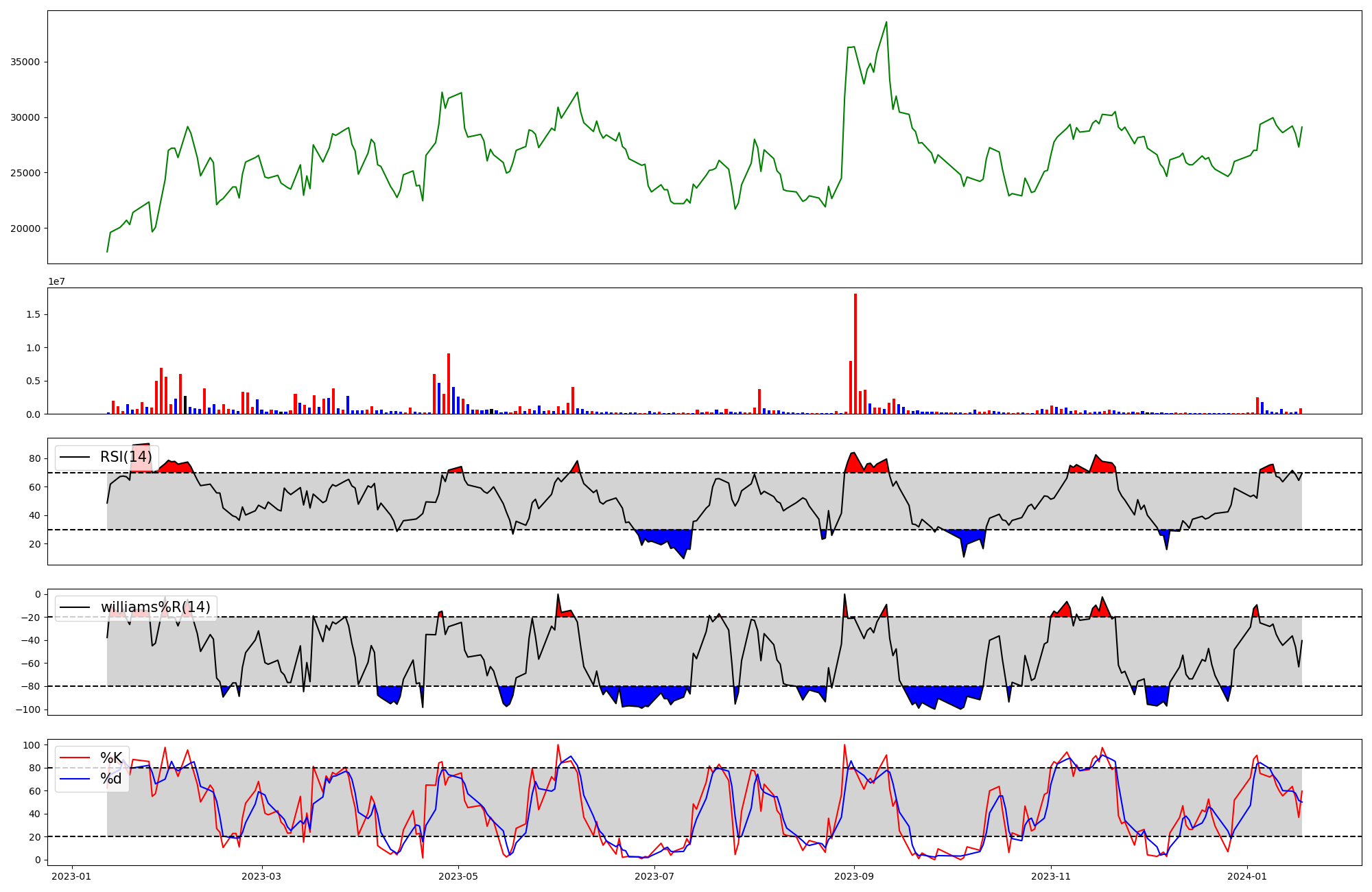The image size is (1372, 892).
Task: Click the 60 tick on RSI axis
Action: (35, 487)
